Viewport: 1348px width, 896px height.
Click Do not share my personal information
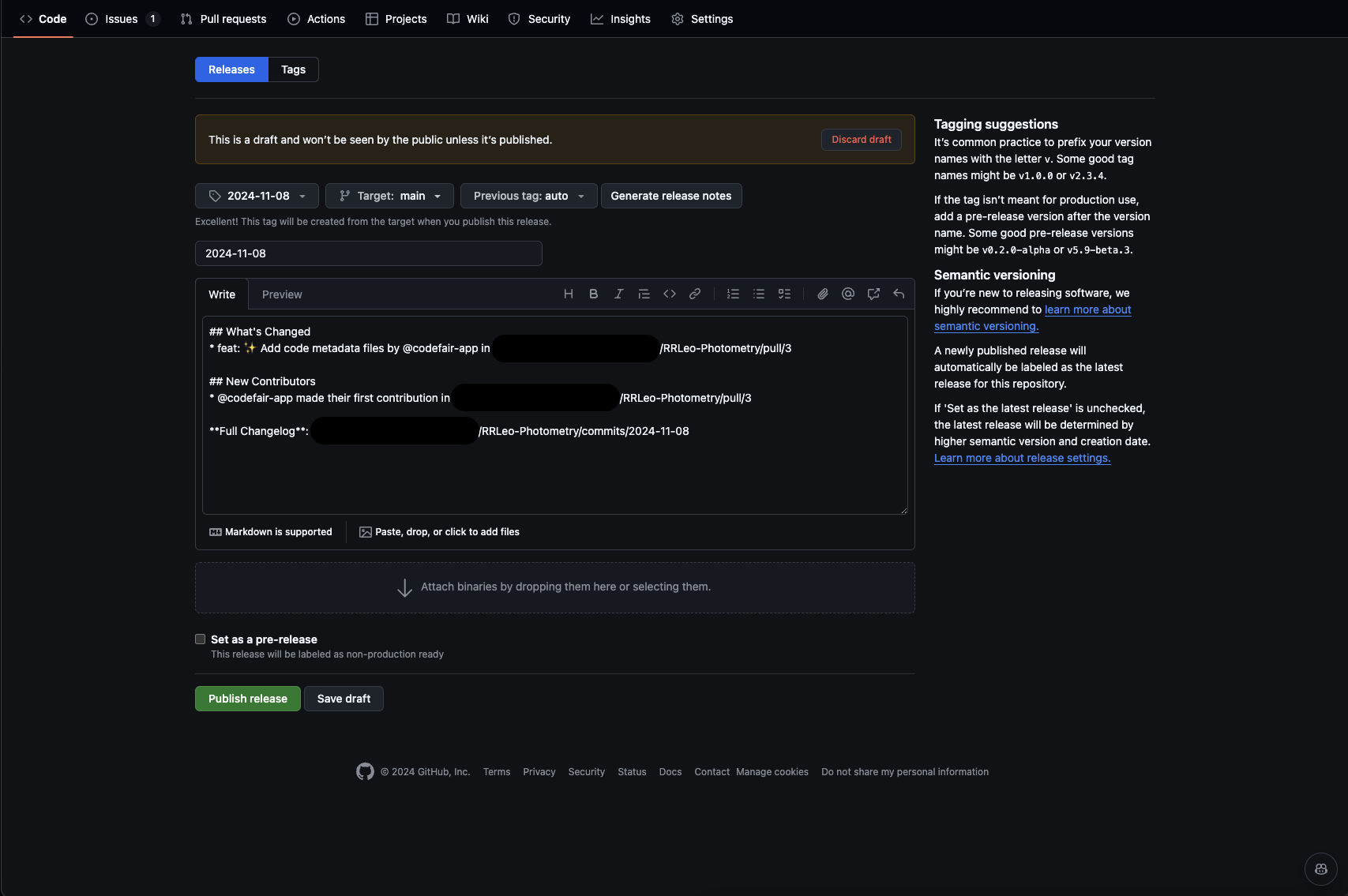(x=905, y=772)
